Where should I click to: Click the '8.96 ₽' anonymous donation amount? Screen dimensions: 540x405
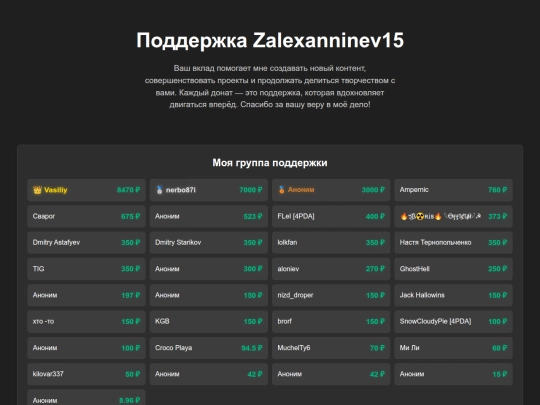129,401
